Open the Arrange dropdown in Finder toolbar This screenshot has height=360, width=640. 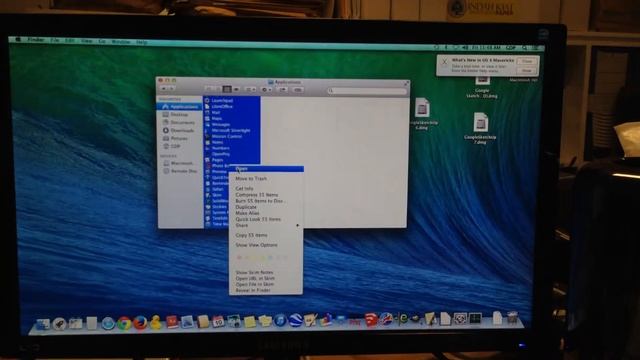(250, 89)
